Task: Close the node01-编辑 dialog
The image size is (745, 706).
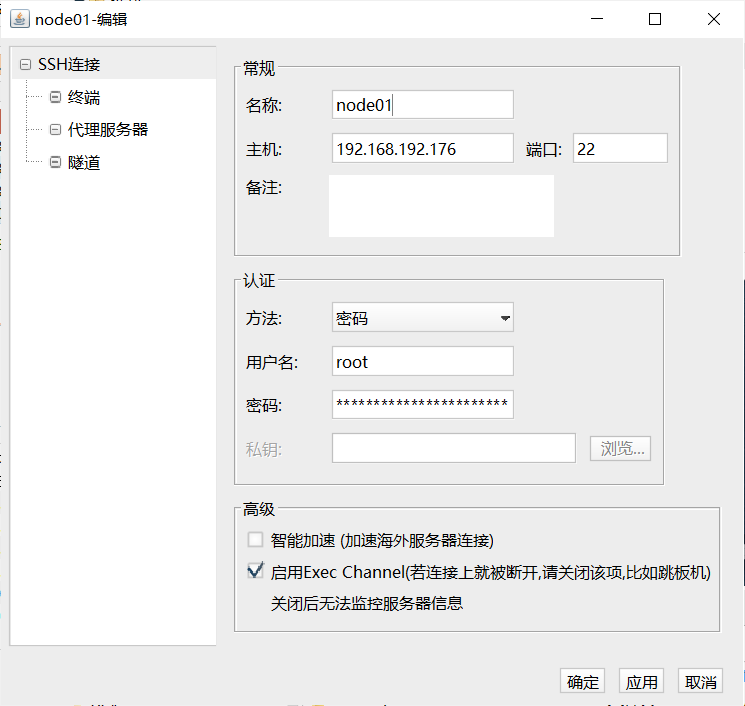Action: tap(714, 19)
